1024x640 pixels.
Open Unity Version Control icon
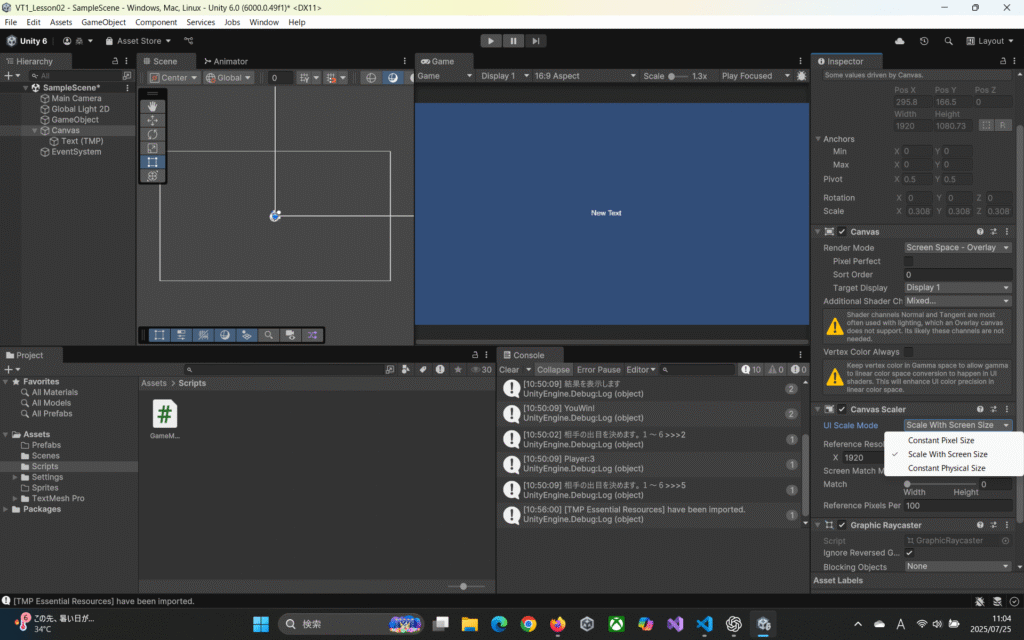coord(189,40)
